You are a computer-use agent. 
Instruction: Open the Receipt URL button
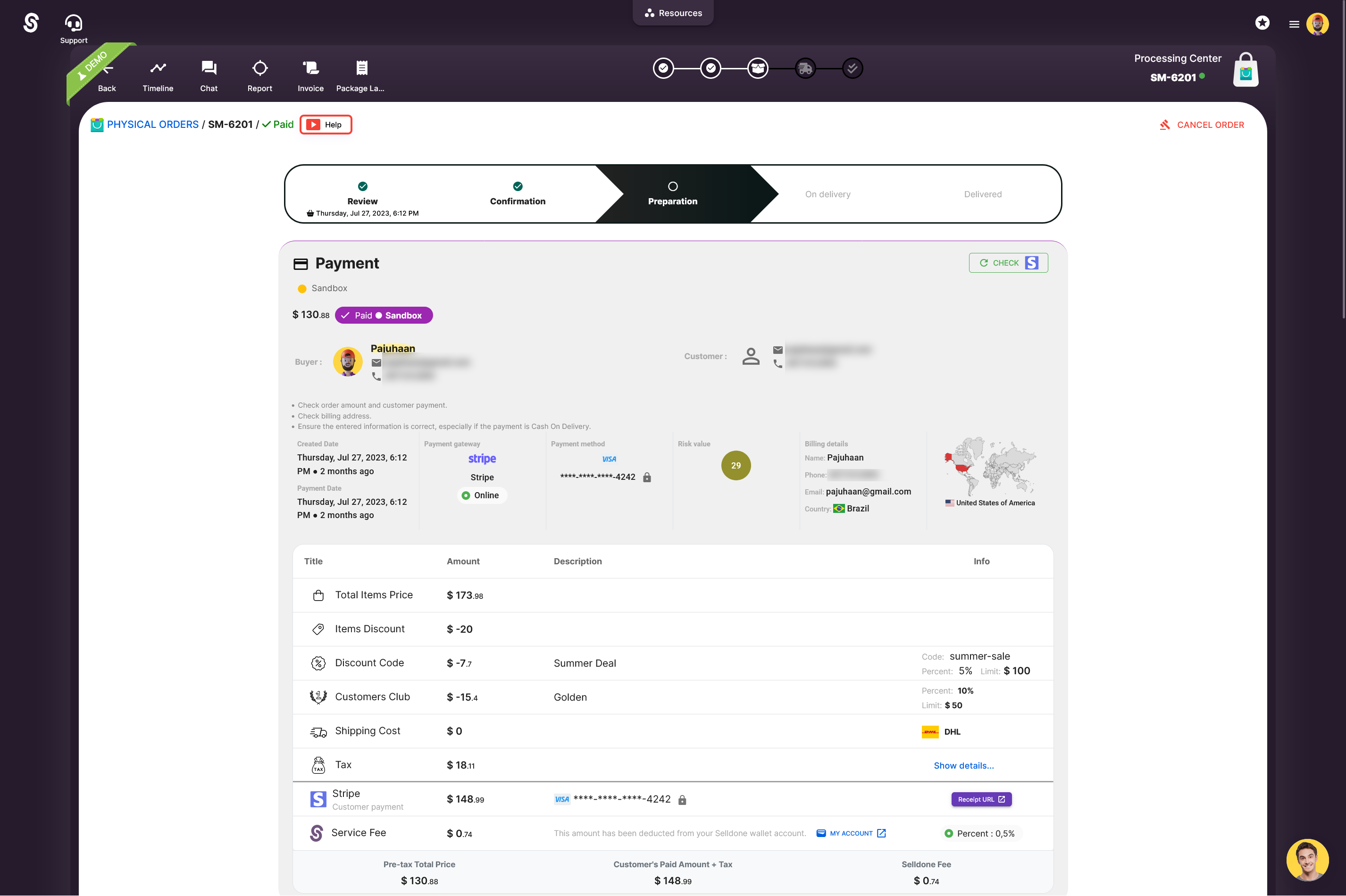pyautogui.click(x=981, y=799)
